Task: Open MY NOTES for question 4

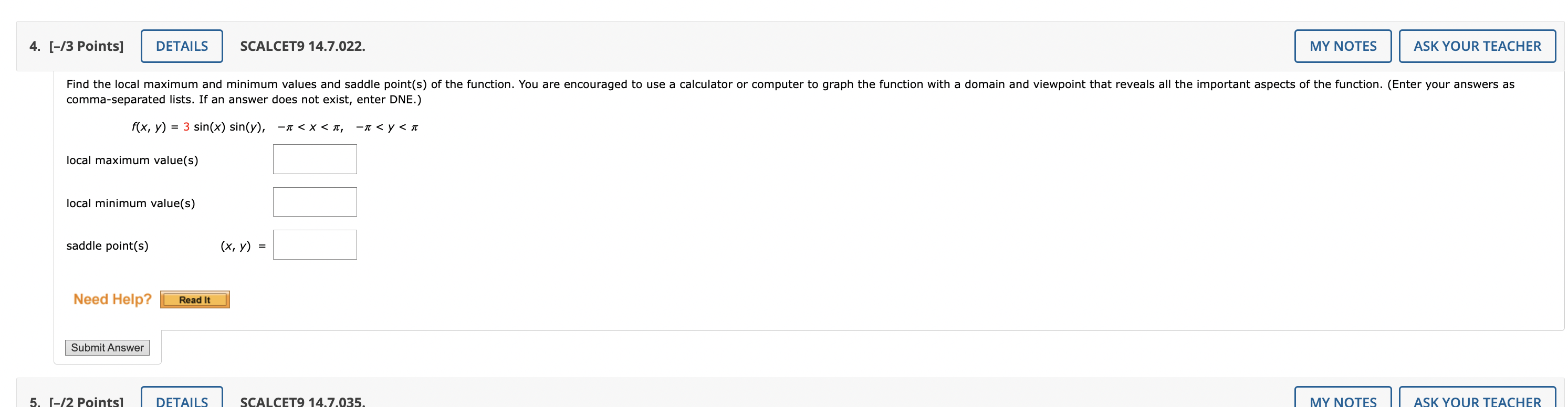Action: pyautogui.click(x=1342, y=46)
